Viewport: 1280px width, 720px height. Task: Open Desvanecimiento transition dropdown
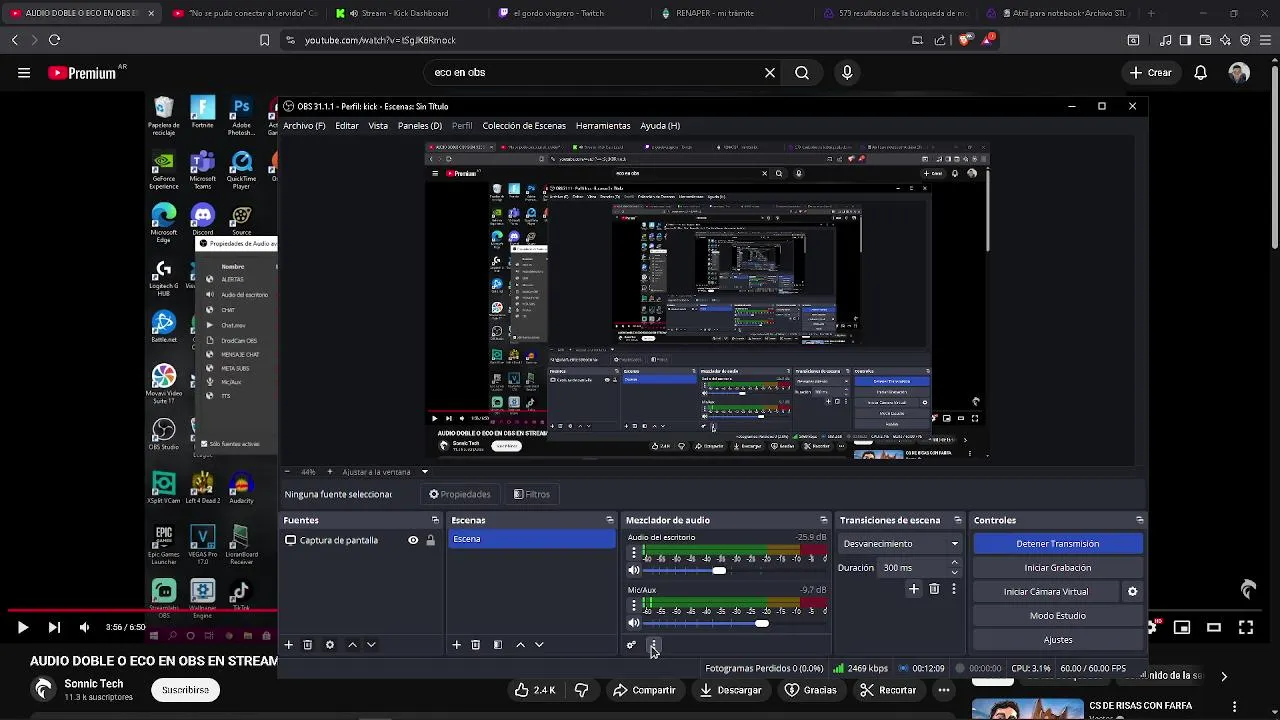[900, 544]
